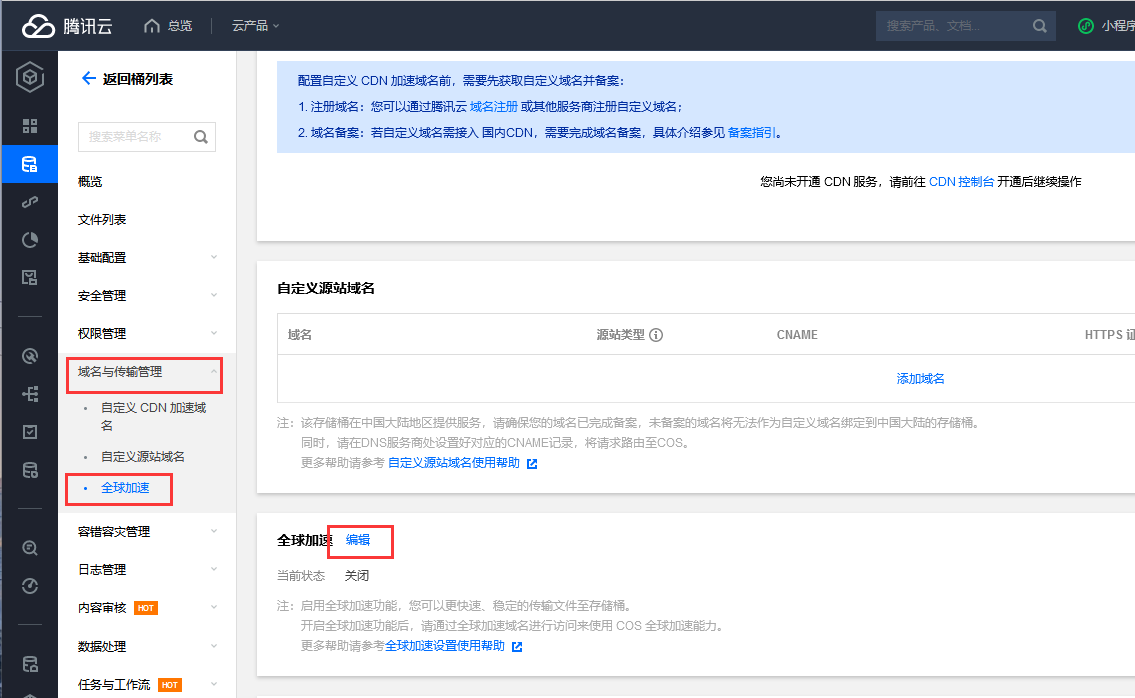Screen dimensions: 1135x698
Task: Click the 小程序 mini program icon
Action: point(1085,26)
